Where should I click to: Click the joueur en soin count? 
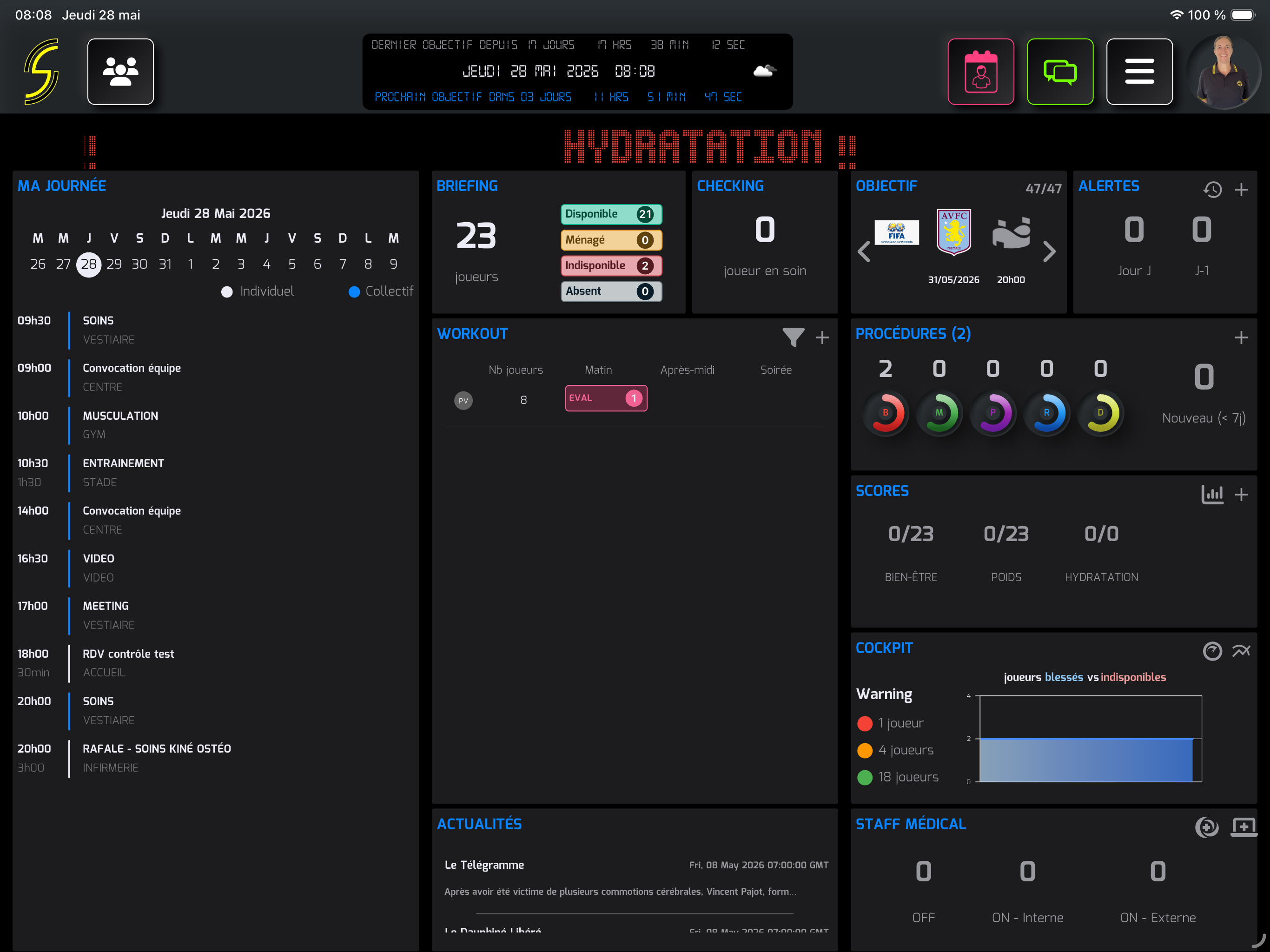click(765, 246)
